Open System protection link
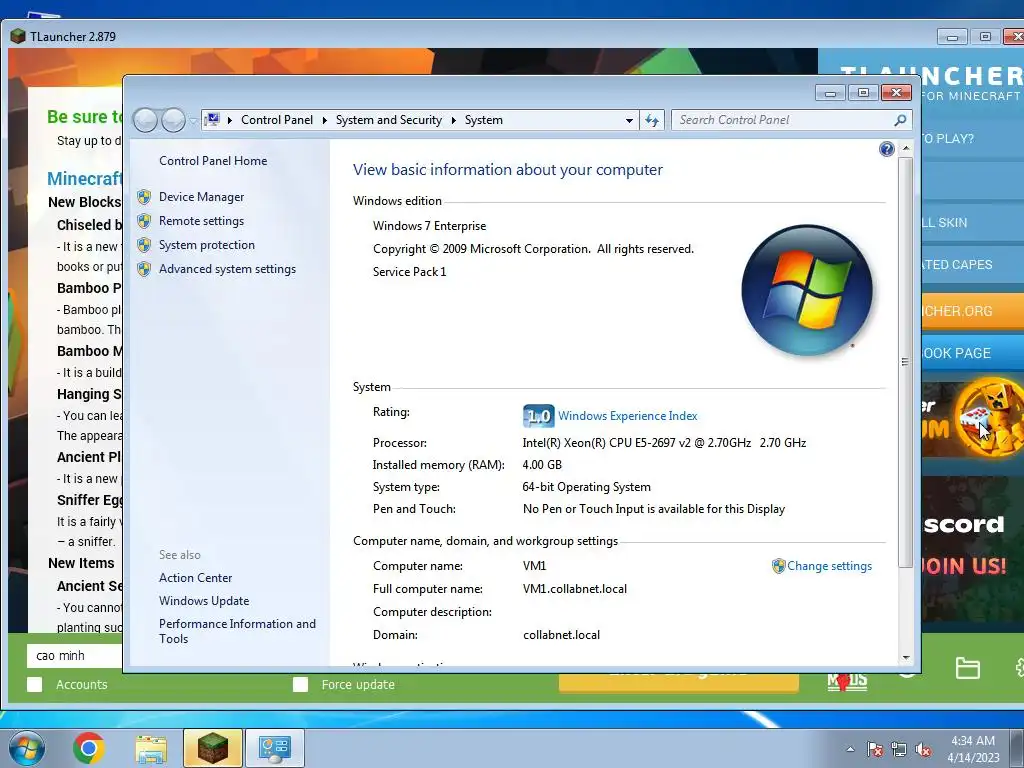Screen dimensions: 1024x768 coord(206,245)
